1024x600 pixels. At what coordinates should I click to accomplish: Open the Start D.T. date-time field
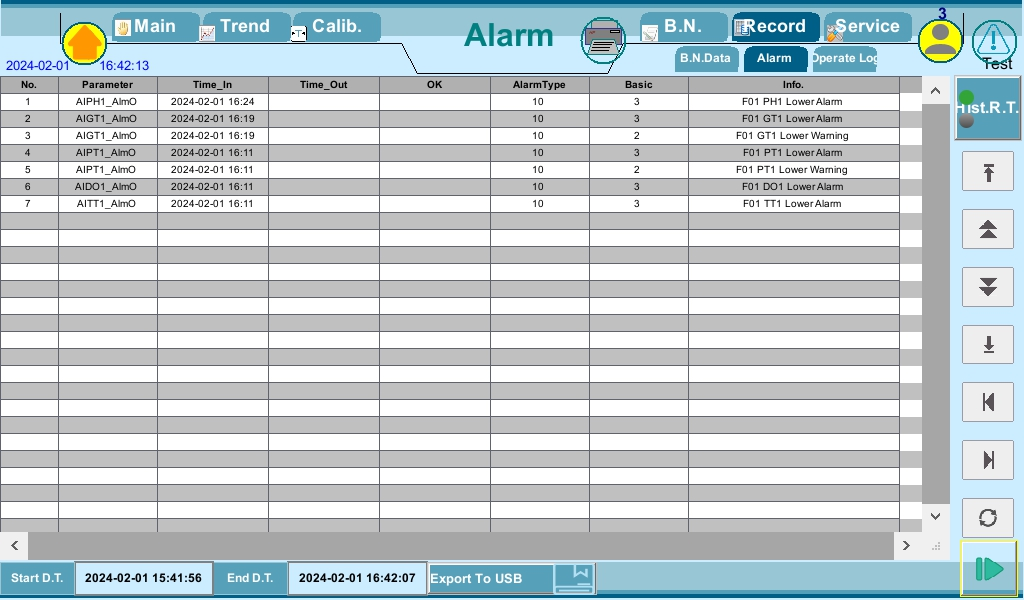pyautogui.click(x=143, y=578)
